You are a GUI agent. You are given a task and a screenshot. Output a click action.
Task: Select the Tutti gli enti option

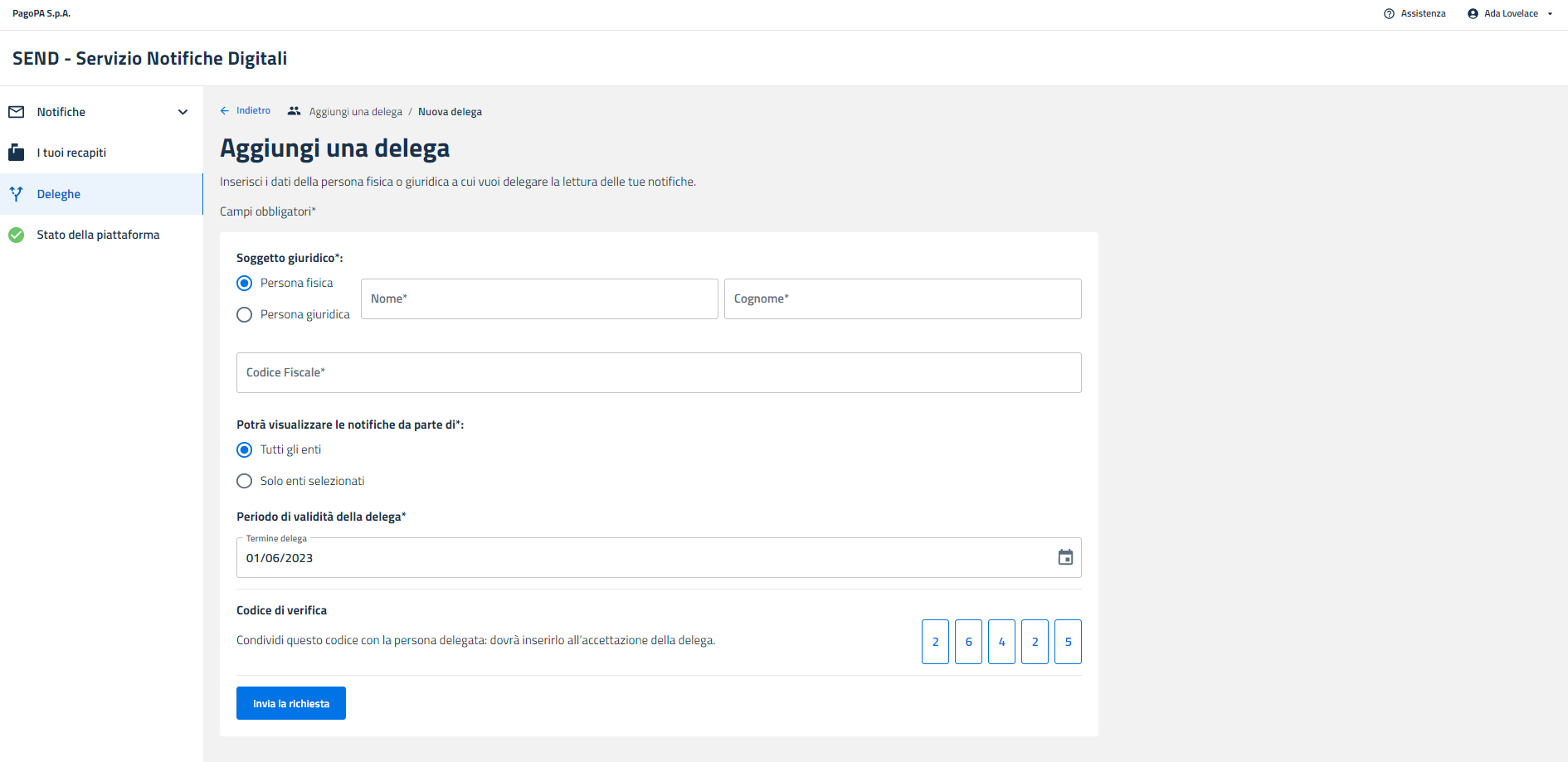point(245,449)
